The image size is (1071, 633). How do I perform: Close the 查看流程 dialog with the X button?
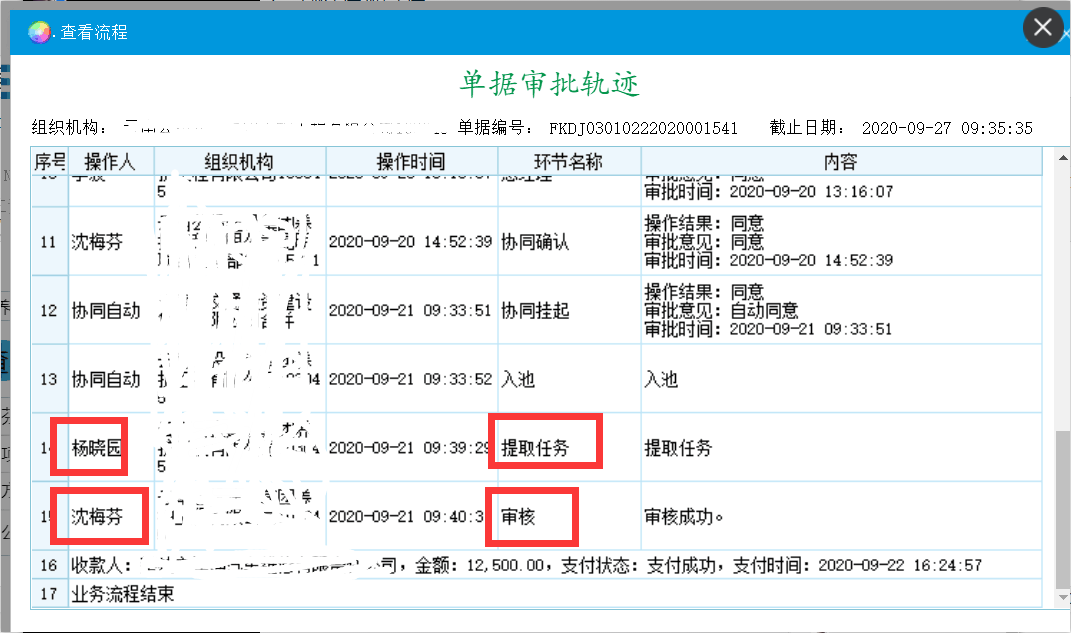(1042, 28)
